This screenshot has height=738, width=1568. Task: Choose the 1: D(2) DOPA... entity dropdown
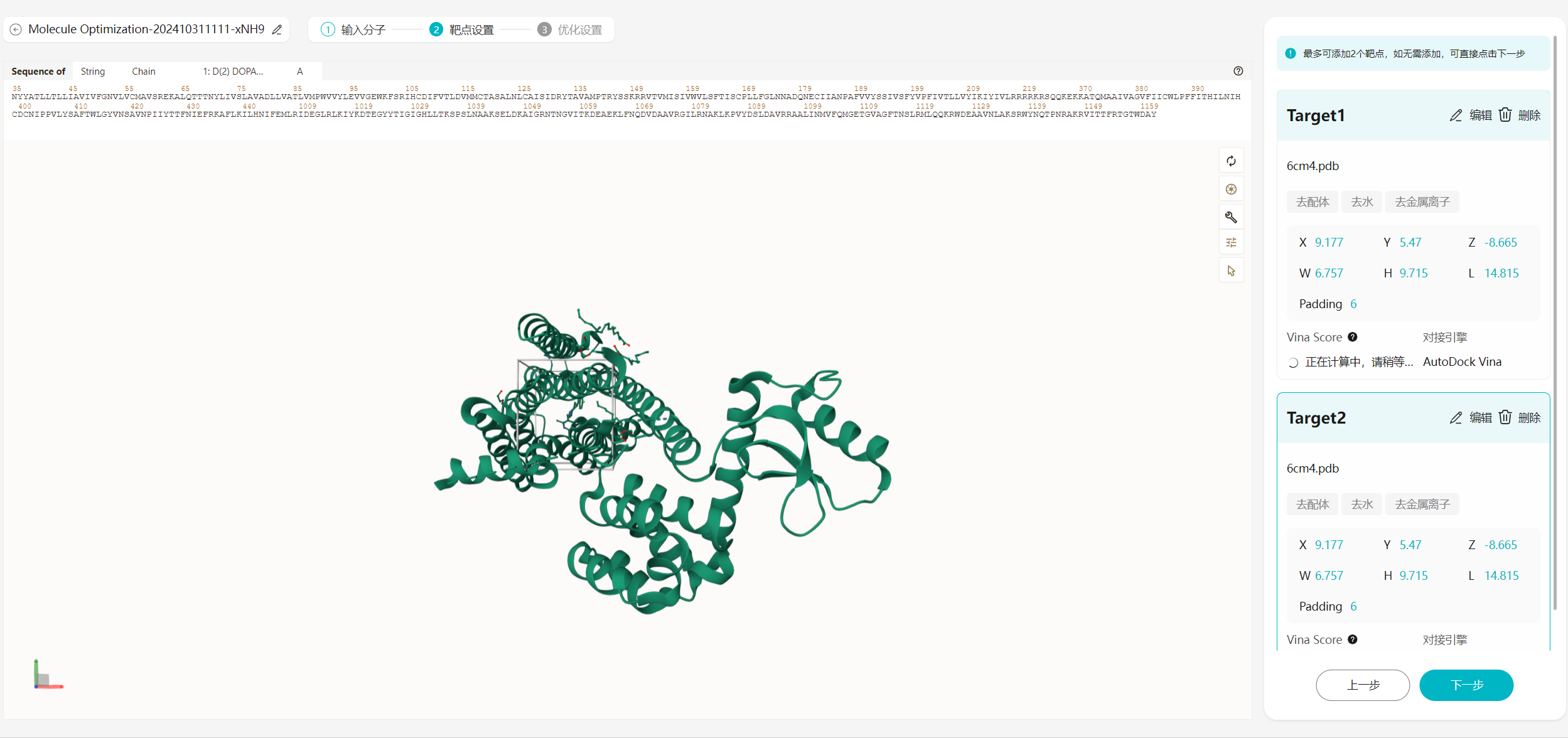(x=233, y=72)
